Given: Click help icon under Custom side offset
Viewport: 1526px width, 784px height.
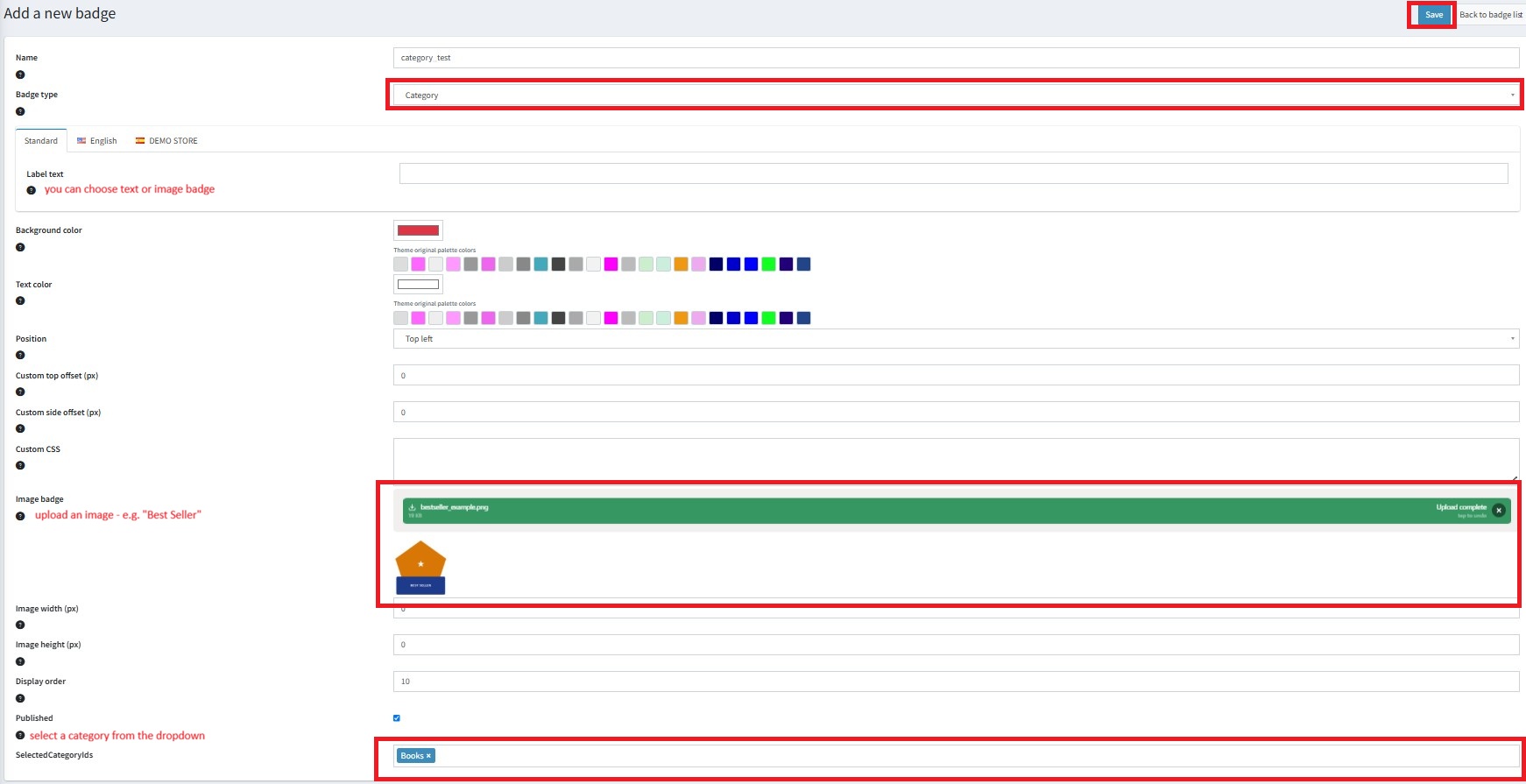Looking at the screenshot, I should [20, 428].
